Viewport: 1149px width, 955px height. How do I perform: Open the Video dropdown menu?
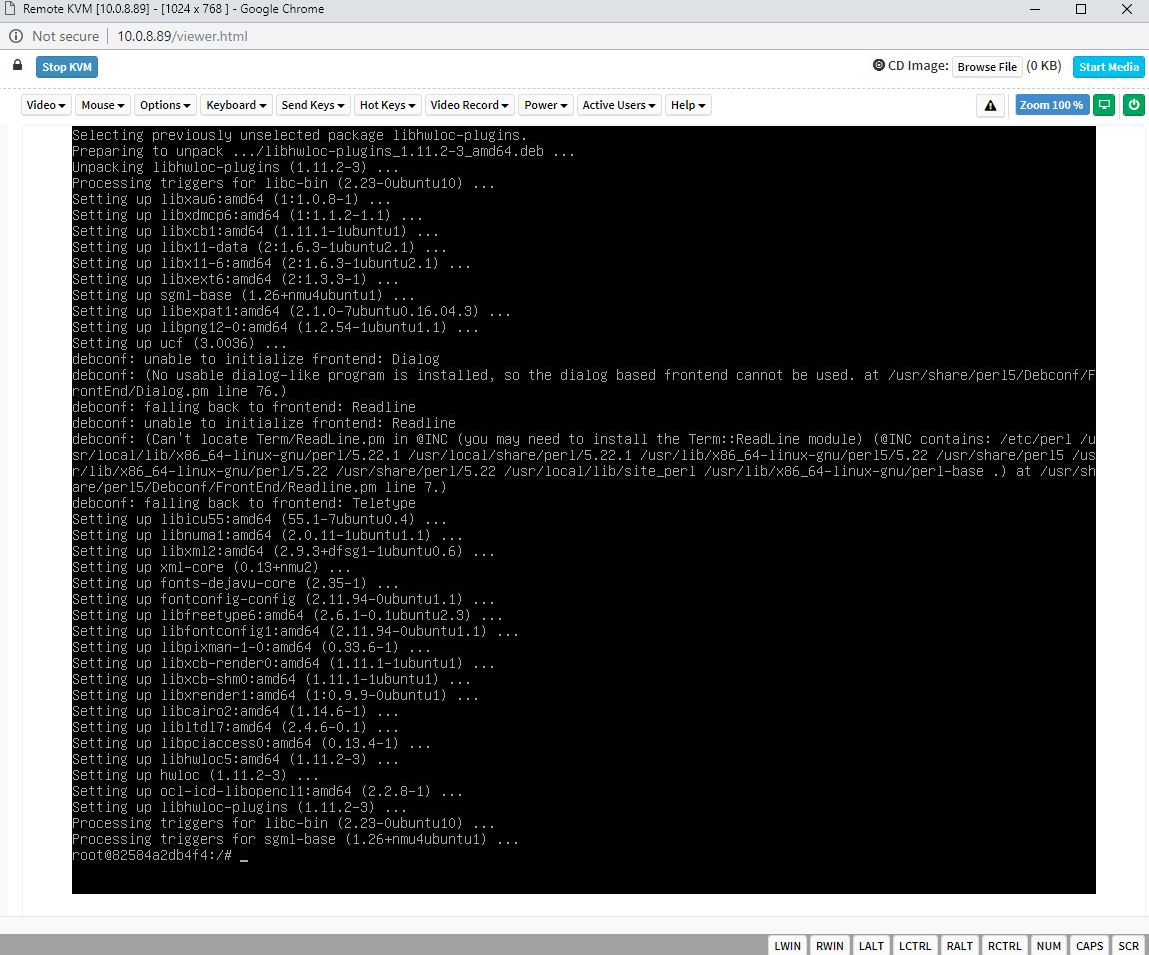(46, 105)
